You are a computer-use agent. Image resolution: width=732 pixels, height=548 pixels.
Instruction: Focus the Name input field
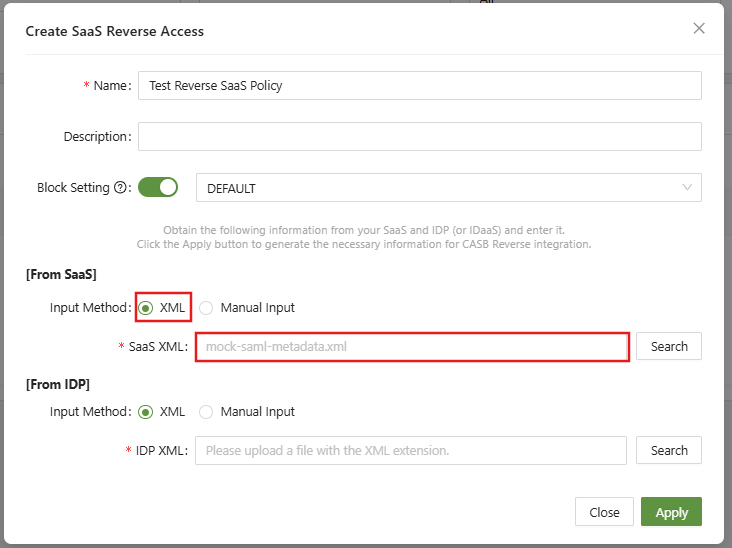[419, 86]
